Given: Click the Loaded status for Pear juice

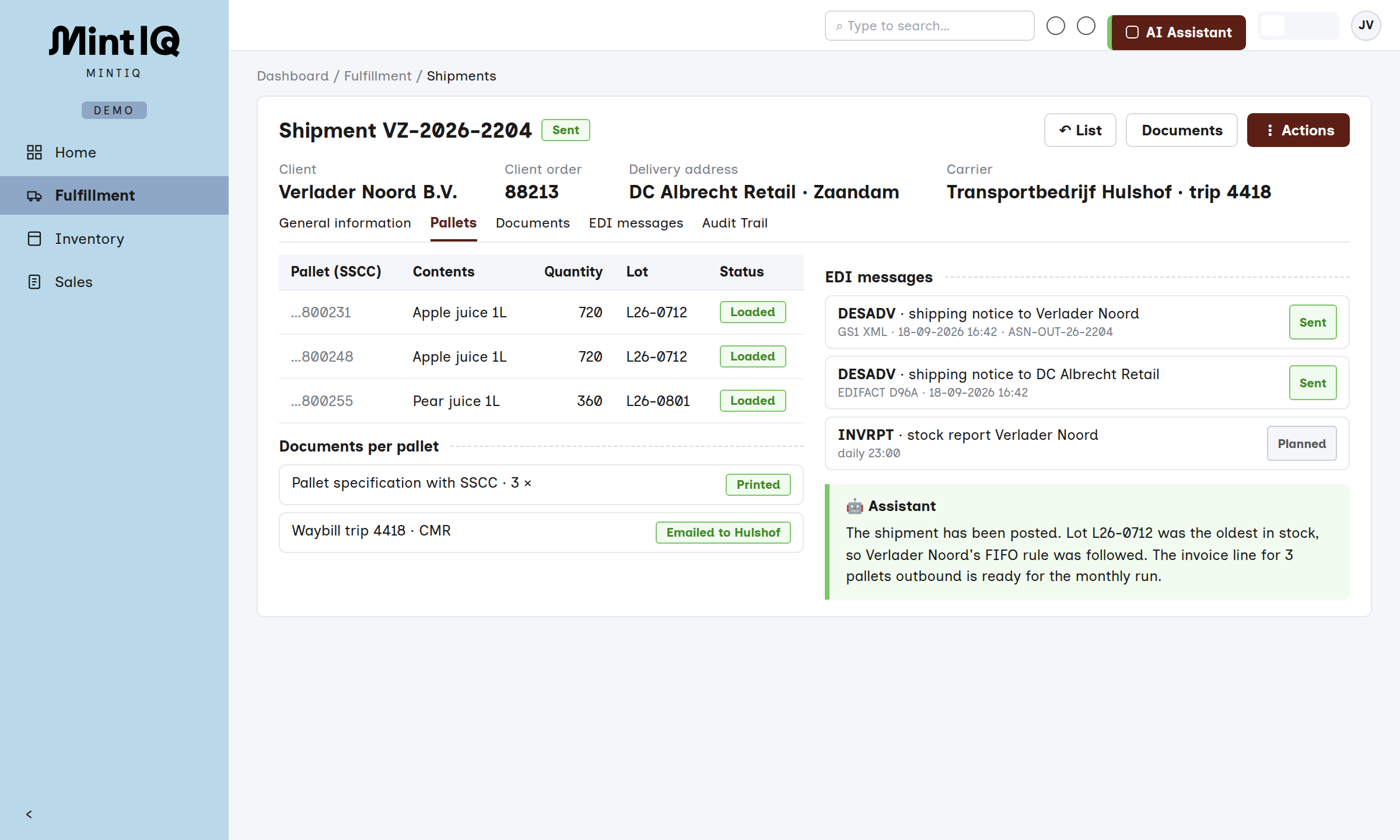Looking at the screenshot, I should click(753, 401).
